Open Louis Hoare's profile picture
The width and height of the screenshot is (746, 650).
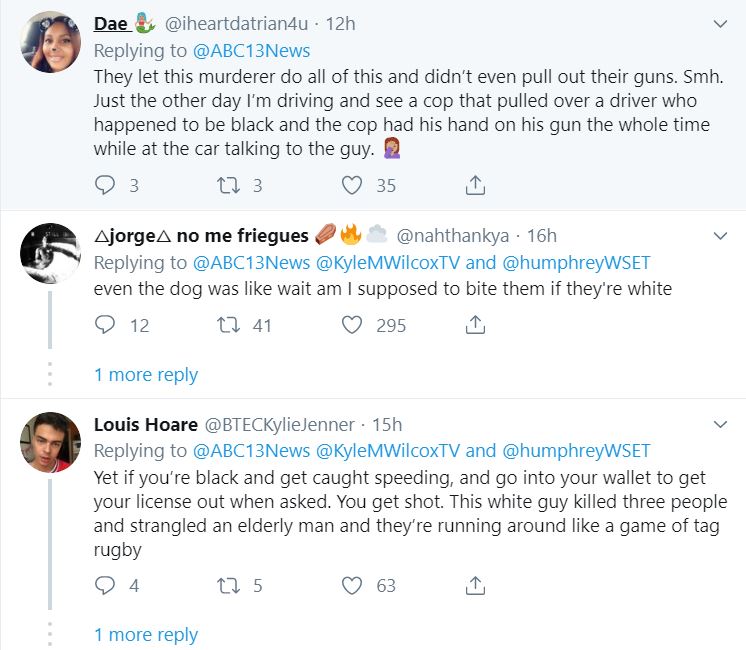[50, 441]
